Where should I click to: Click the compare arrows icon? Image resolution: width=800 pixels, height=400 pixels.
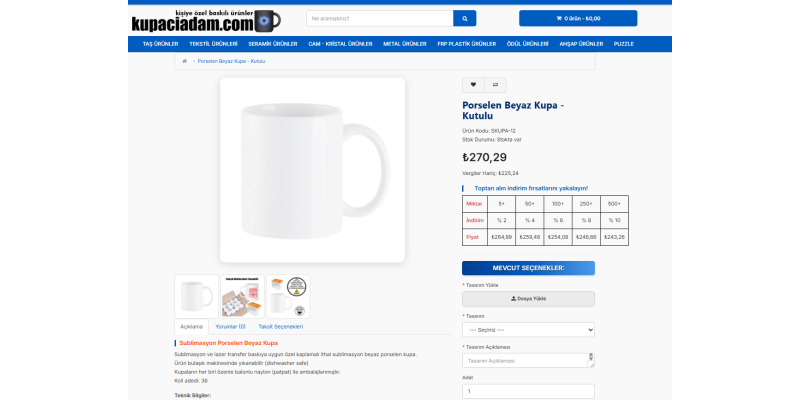495,85
